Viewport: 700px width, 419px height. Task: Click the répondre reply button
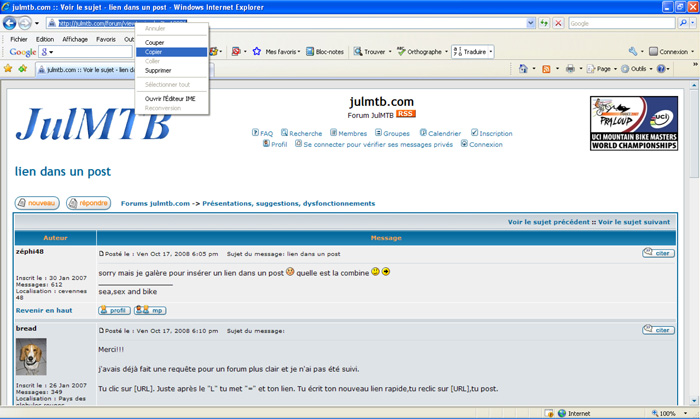(88, 203)
